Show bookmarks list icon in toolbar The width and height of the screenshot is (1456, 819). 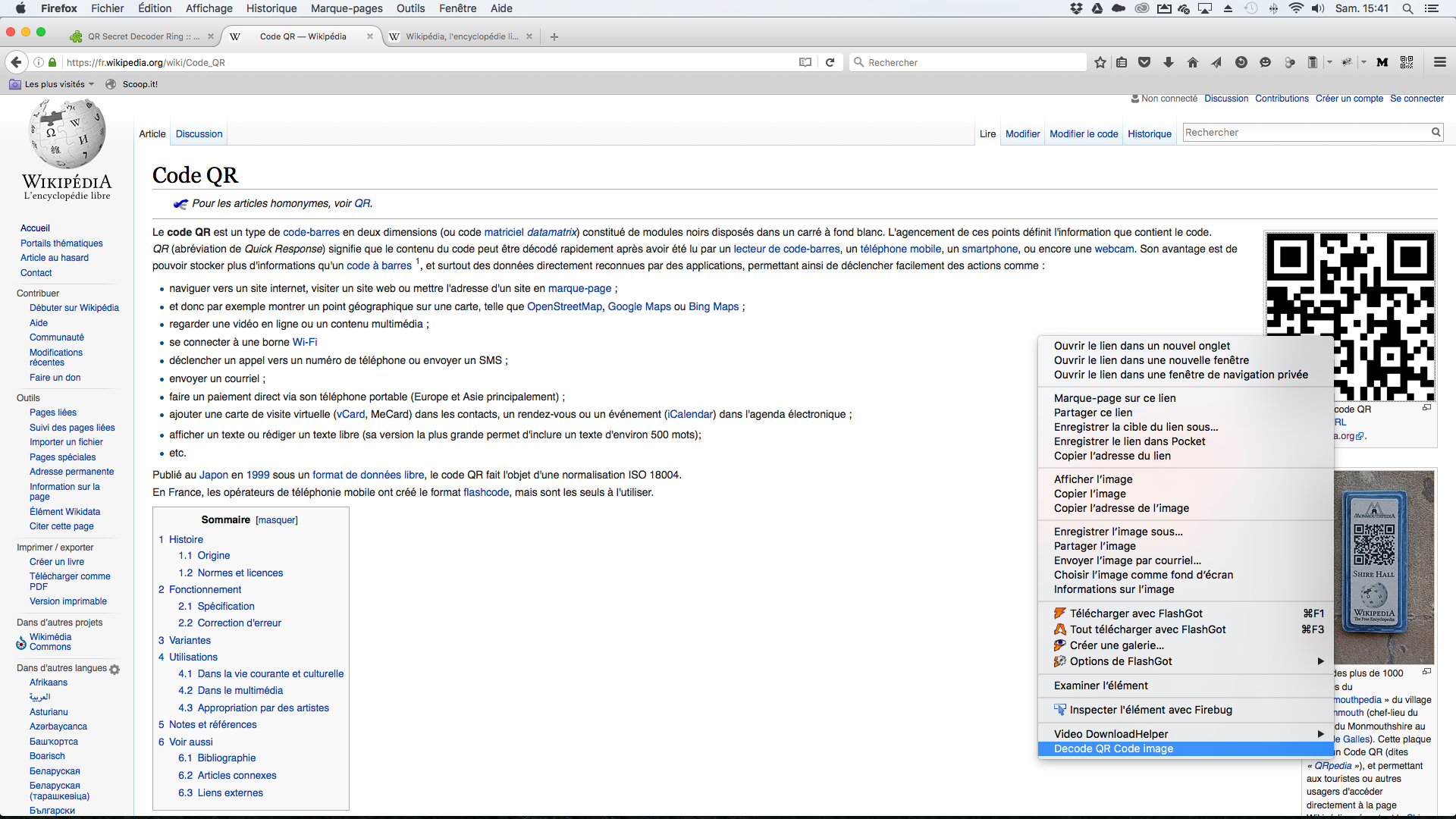point(1122,62)
